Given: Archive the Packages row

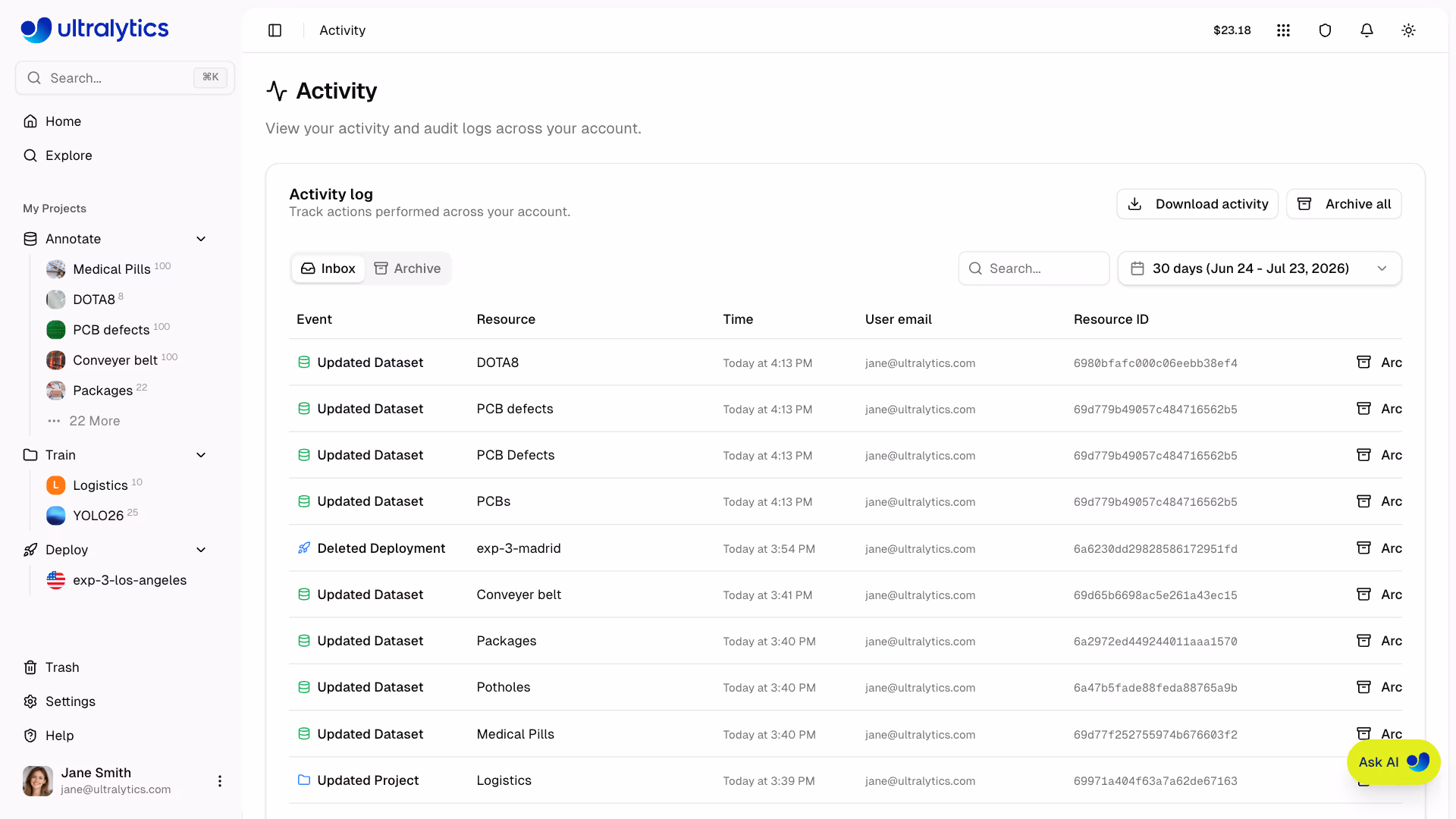Looking at the screenshot, I should [x=1379, y=641].
